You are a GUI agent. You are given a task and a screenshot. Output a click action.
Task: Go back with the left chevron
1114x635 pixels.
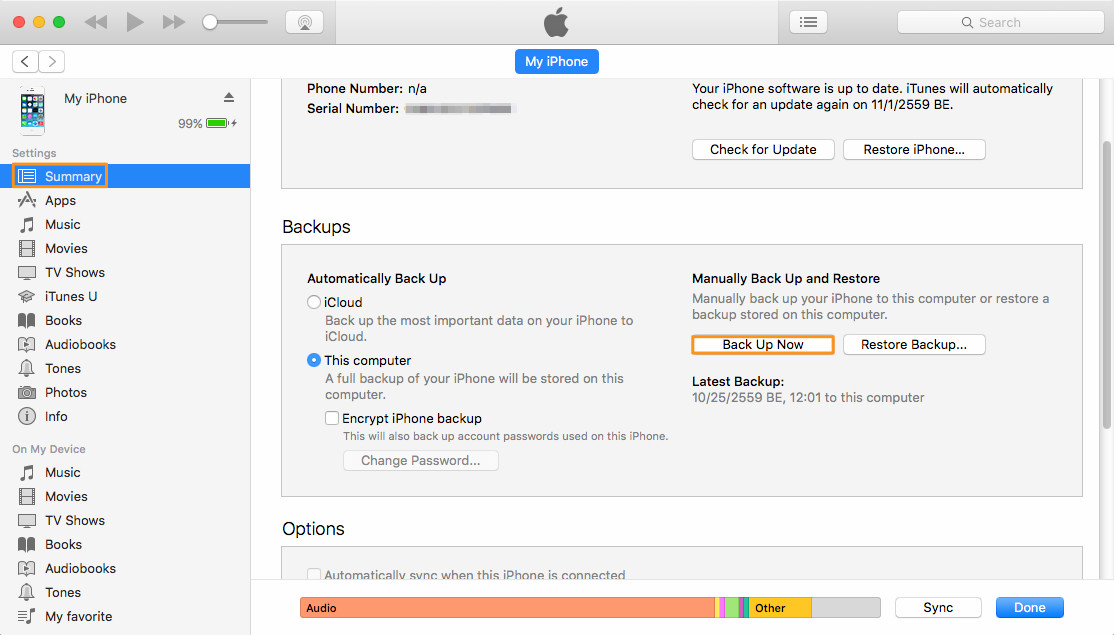pyautogui.click(x=25, y=62)
